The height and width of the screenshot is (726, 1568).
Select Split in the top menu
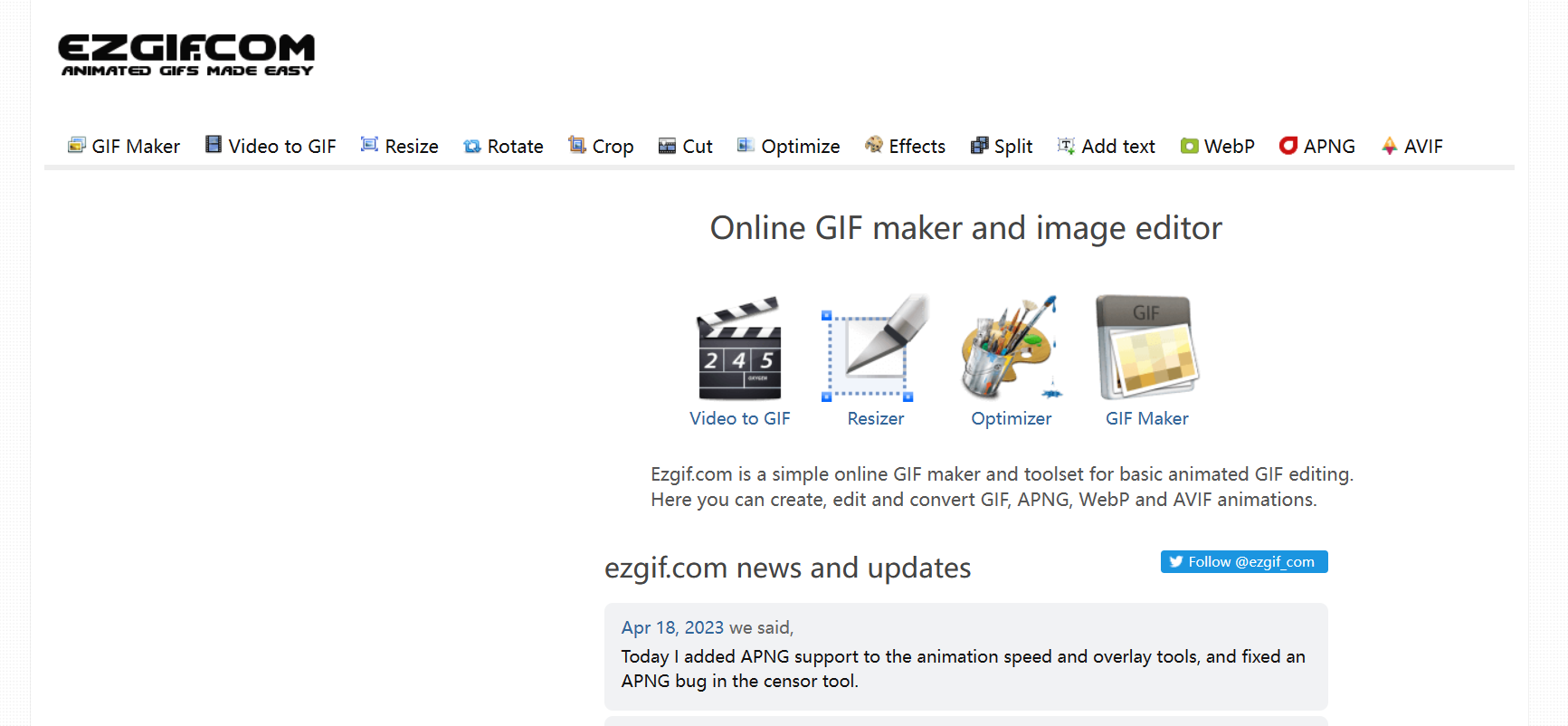pyautogui.click(x=1002, y=147)
